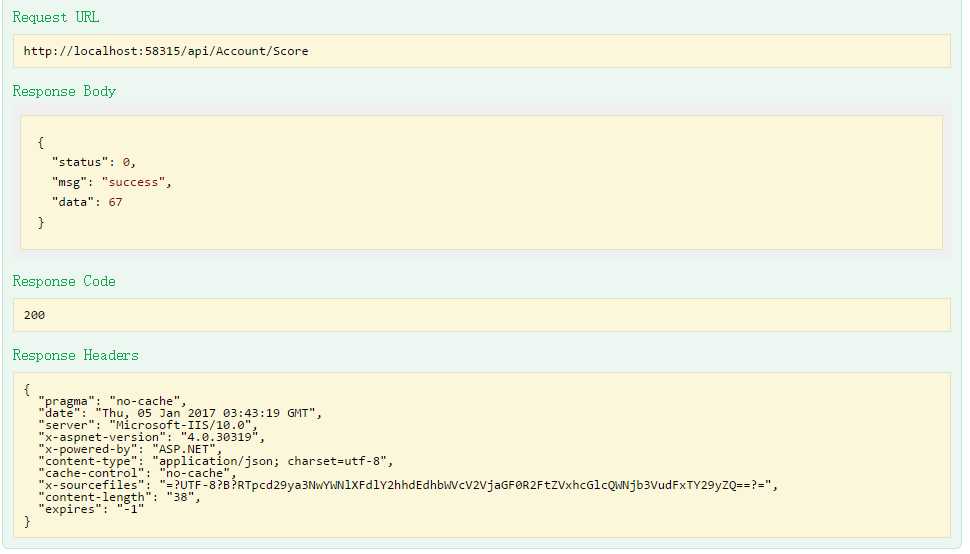Click the "data": 67 line

(x=87, y=202)
